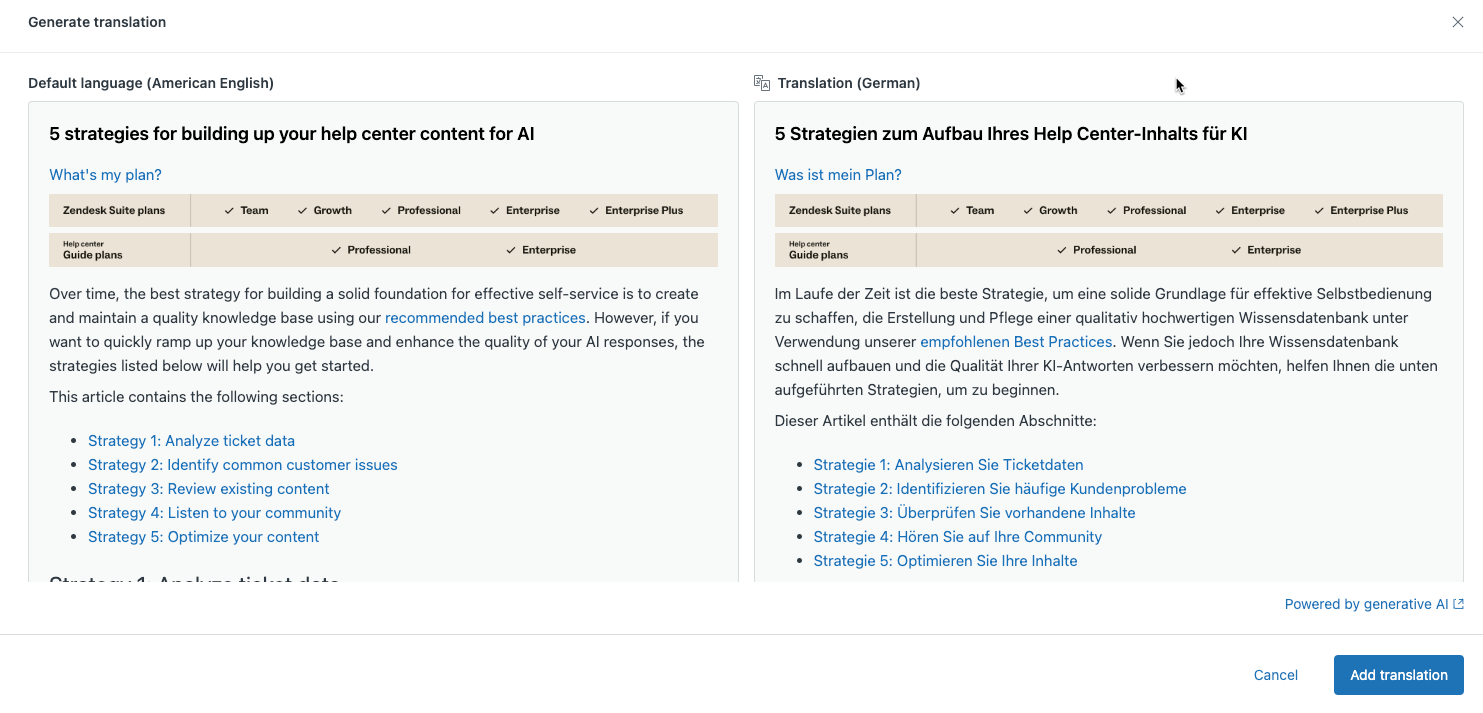
Task: Click the Professional checkmark in the German Suite row
Action: pos(1110,210)
